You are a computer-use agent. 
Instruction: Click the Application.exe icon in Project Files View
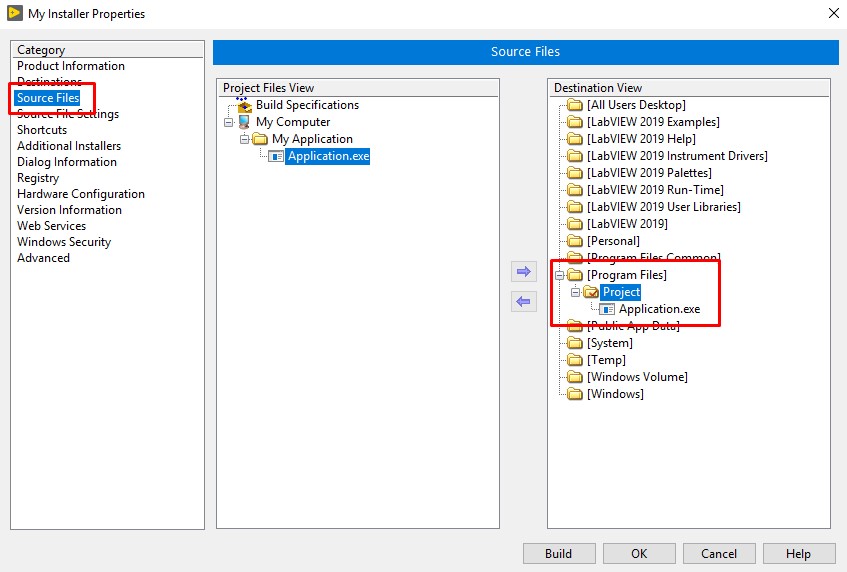(277, 156)
